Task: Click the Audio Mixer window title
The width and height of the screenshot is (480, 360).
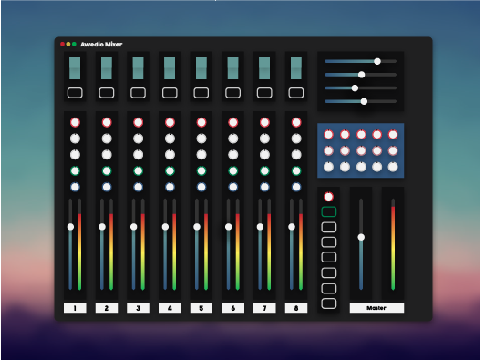Action: coord(101,44)
